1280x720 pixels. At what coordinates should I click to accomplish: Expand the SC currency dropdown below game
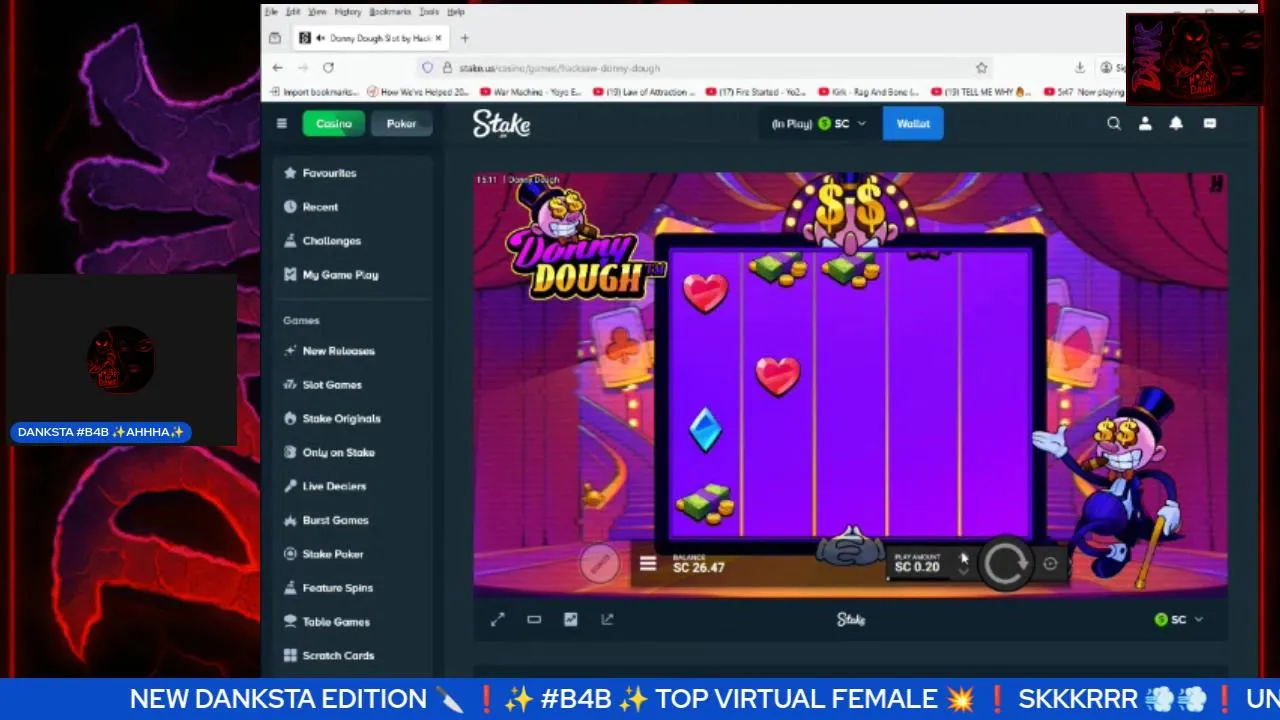coord(1179,619)
